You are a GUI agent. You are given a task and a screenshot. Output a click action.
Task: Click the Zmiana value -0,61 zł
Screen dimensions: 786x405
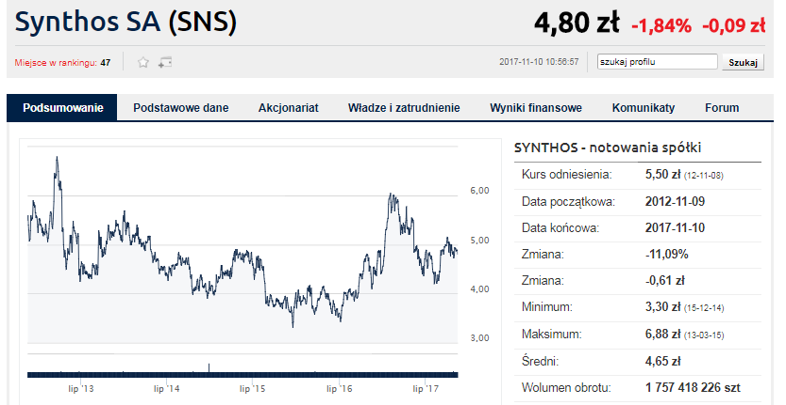pos(665,281)
